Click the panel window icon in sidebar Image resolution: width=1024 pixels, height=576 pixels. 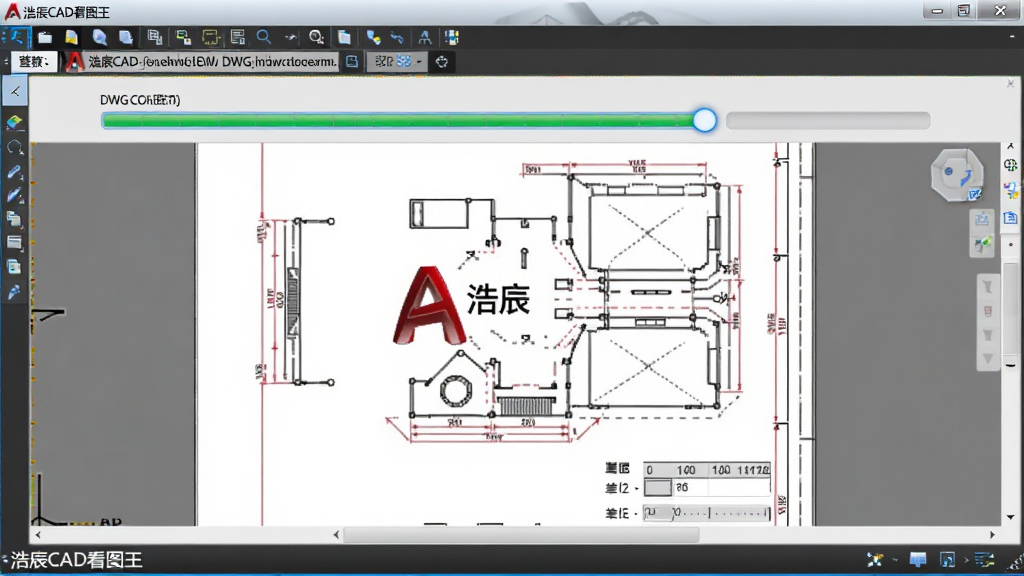pos(14,243)
